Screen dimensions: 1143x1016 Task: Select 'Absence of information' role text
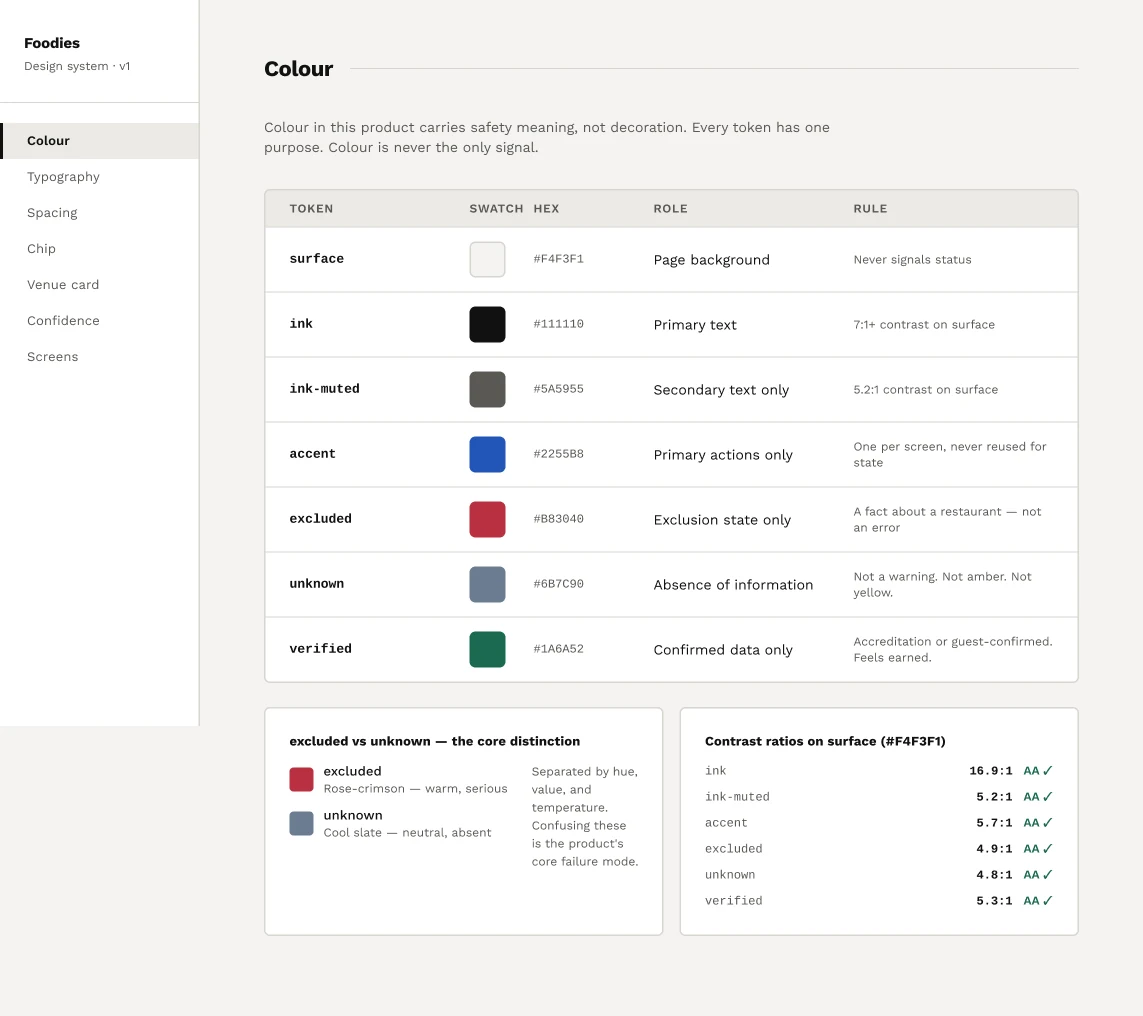(x=733, y=585)
